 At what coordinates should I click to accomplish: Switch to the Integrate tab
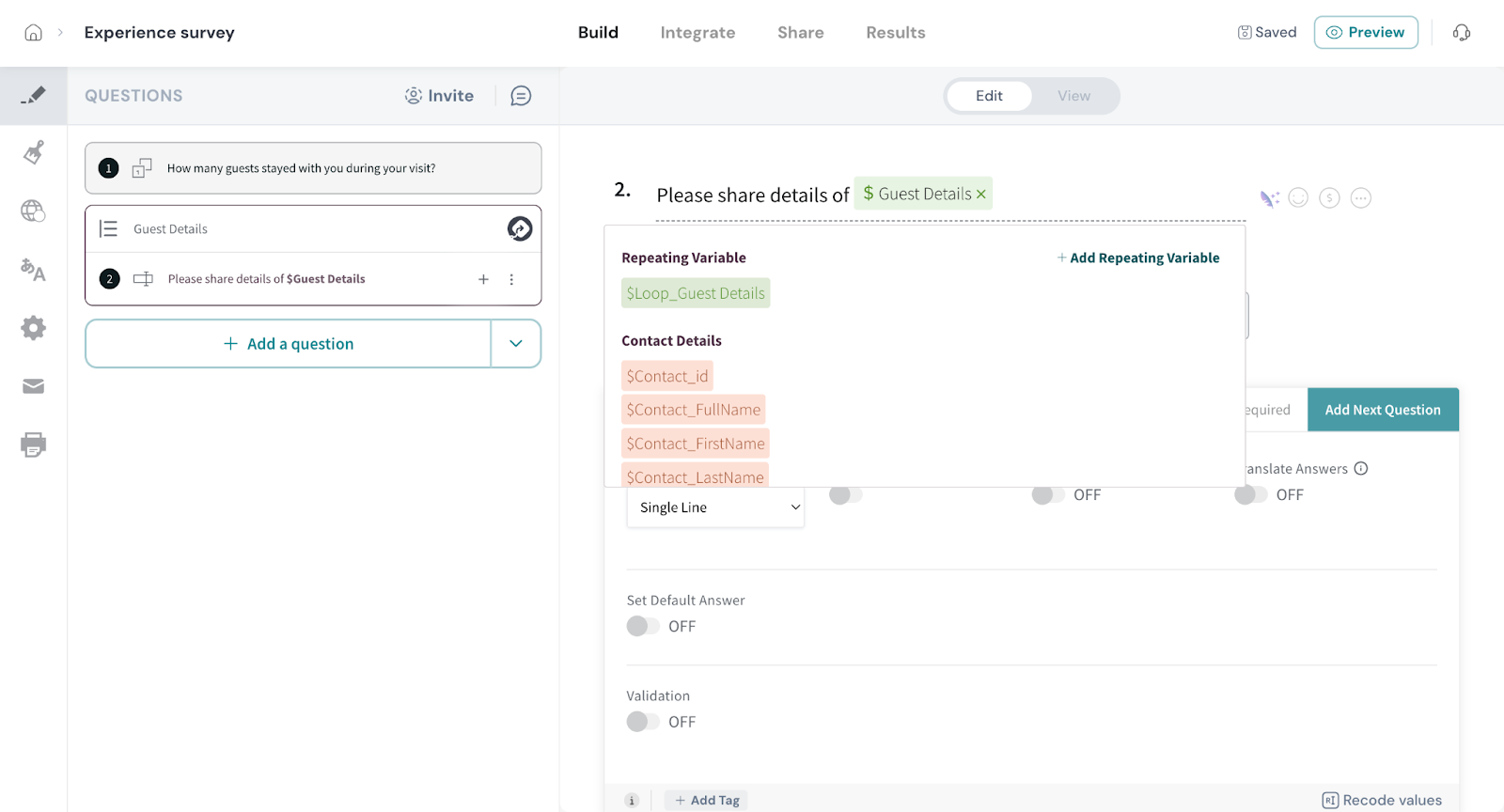click(x=697, y=33)
